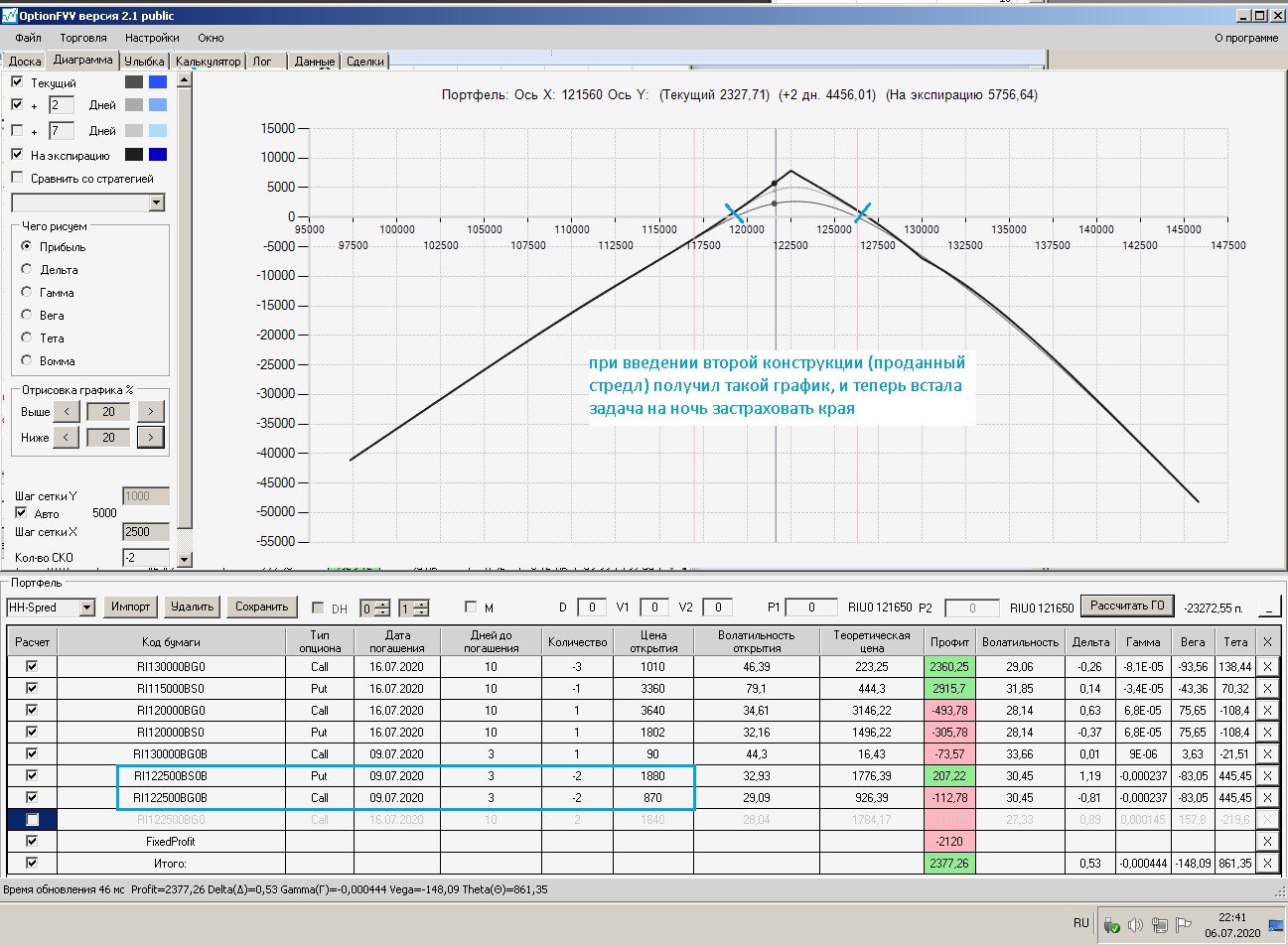Click the dark blue swatch for На экспирацию
This screenshot has width=1288, height=946.
coord(158,154)
